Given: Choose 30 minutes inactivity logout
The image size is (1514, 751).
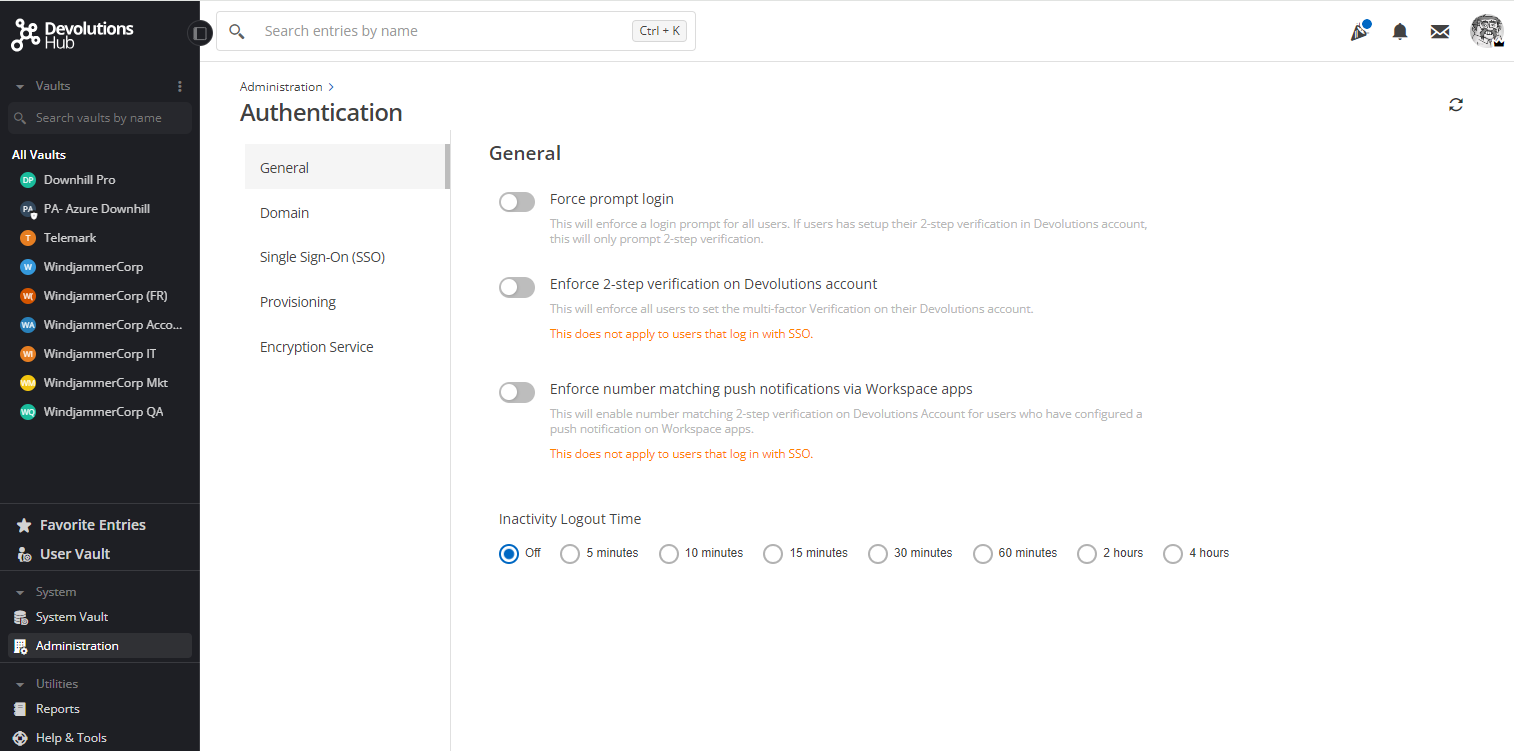Looking at the screenshot, I should 878,553.
